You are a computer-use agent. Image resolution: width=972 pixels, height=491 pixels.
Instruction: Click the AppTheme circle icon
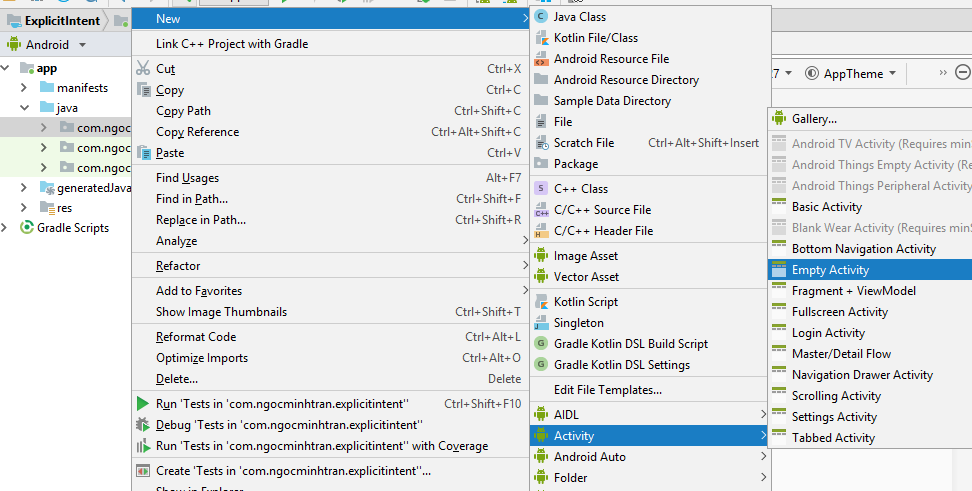(x=811, y=73)
